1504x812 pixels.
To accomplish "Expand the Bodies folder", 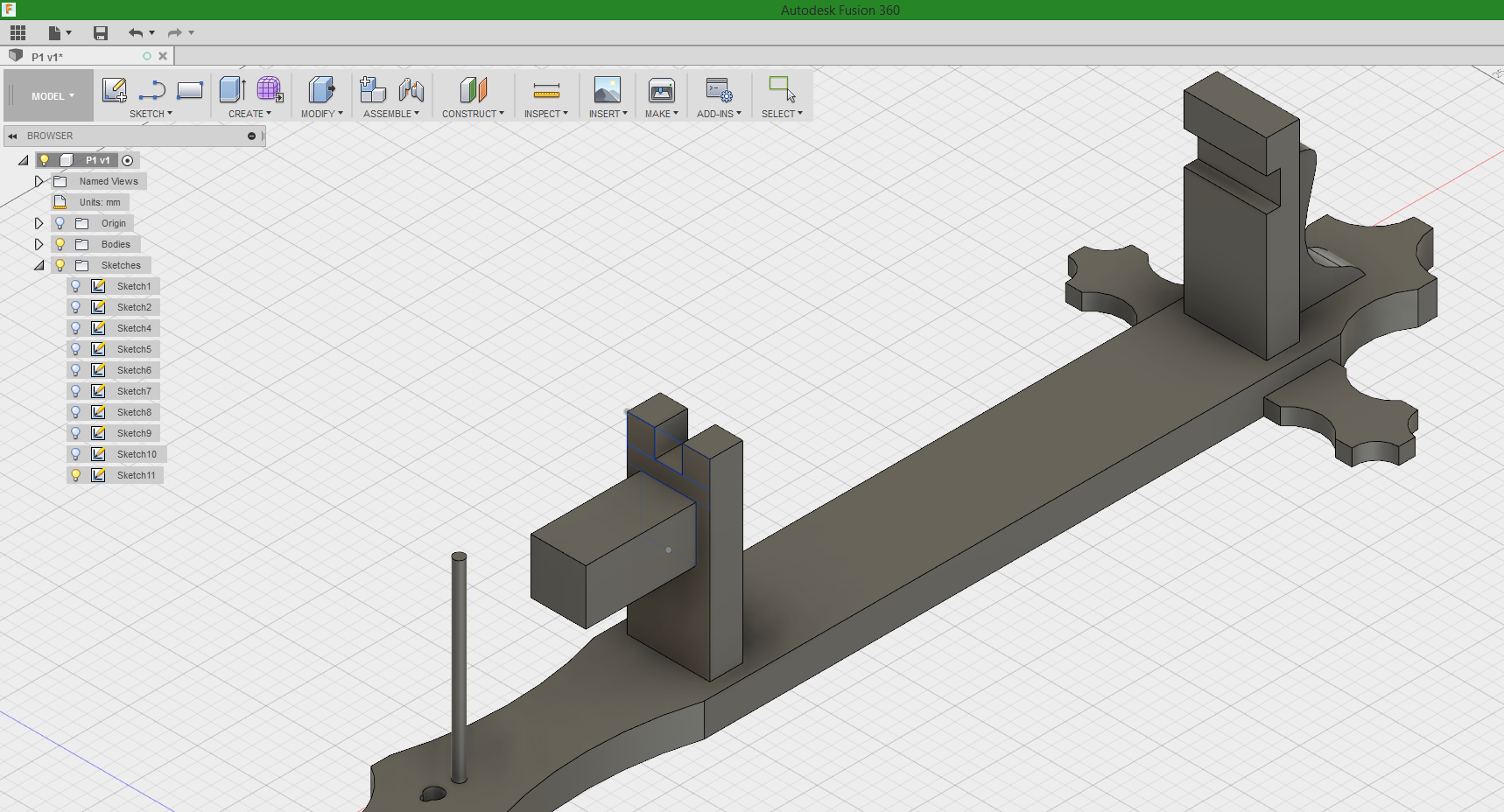I will tap(39, 244).
